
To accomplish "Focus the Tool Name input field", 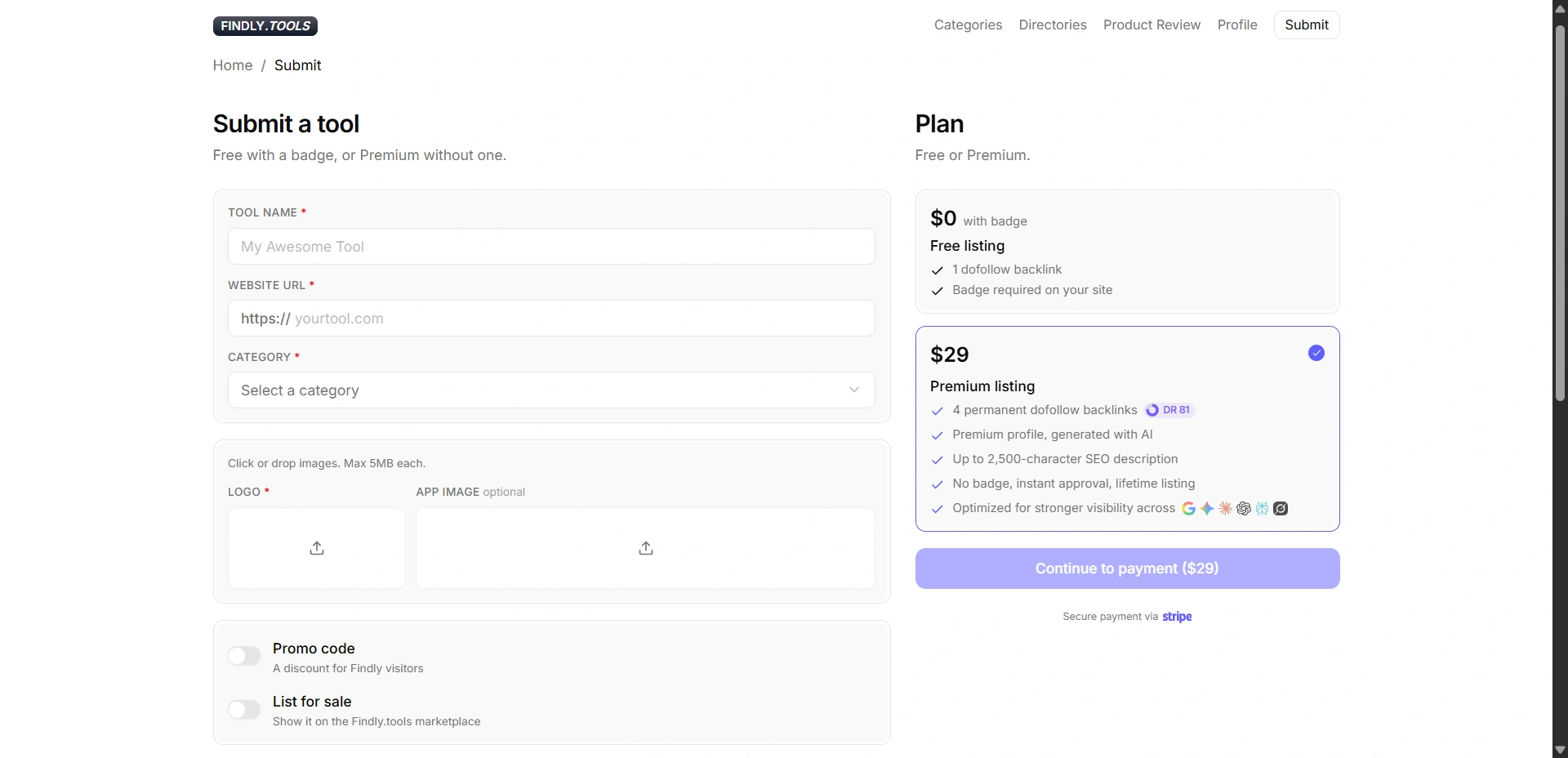I will pyautogui.click(x=551, y=247).
